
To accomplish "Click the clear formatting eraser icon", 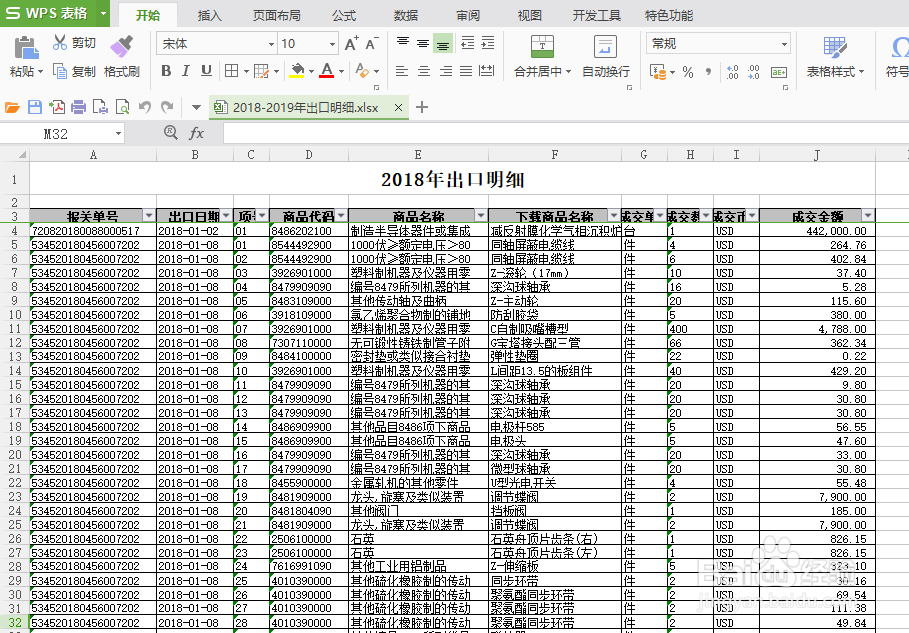I will [362, 71].
